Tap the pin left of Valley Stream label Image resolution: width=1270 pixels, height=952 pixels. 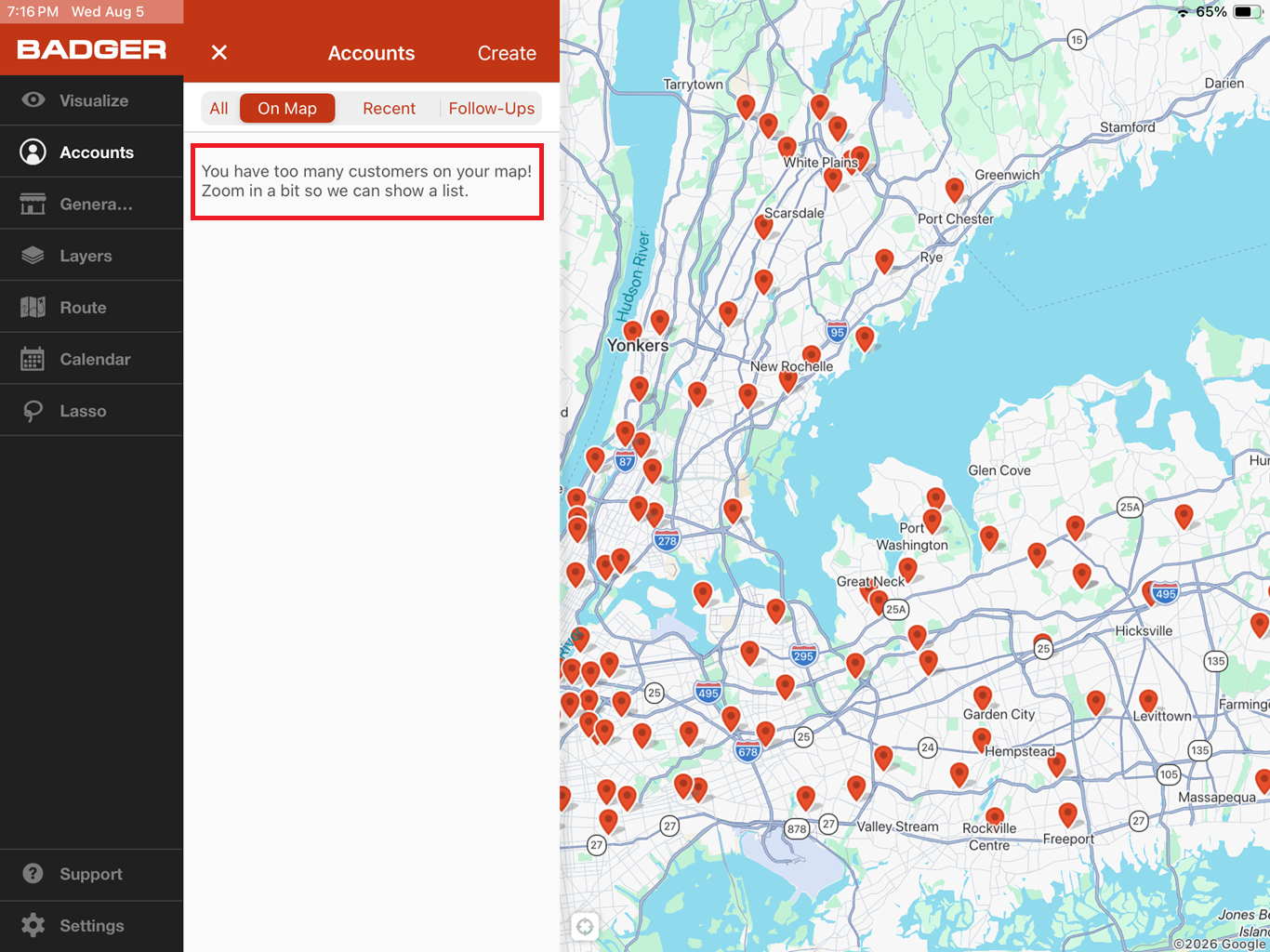[806, 797]
